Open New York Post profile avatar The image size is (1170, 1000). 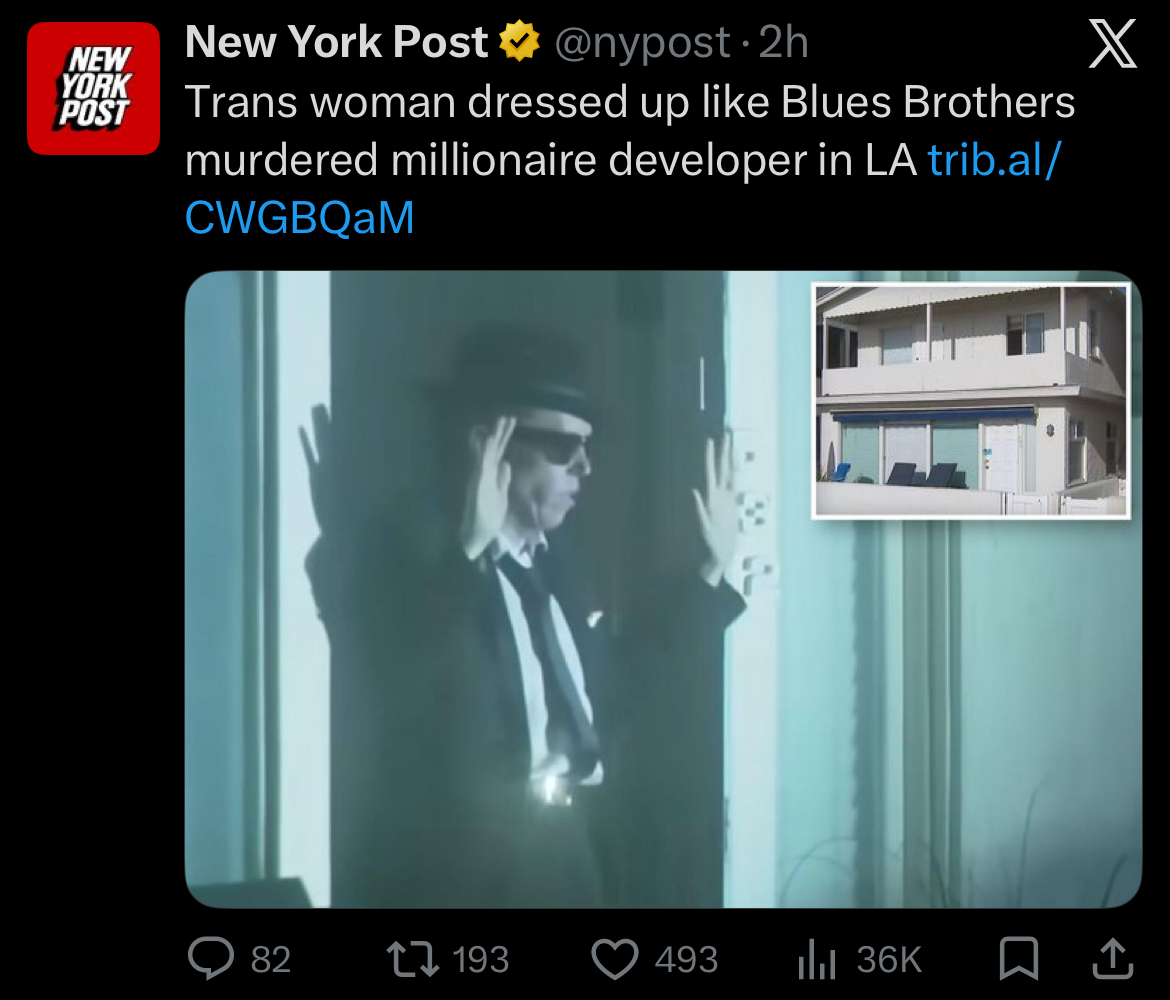(x=93, y=88)
